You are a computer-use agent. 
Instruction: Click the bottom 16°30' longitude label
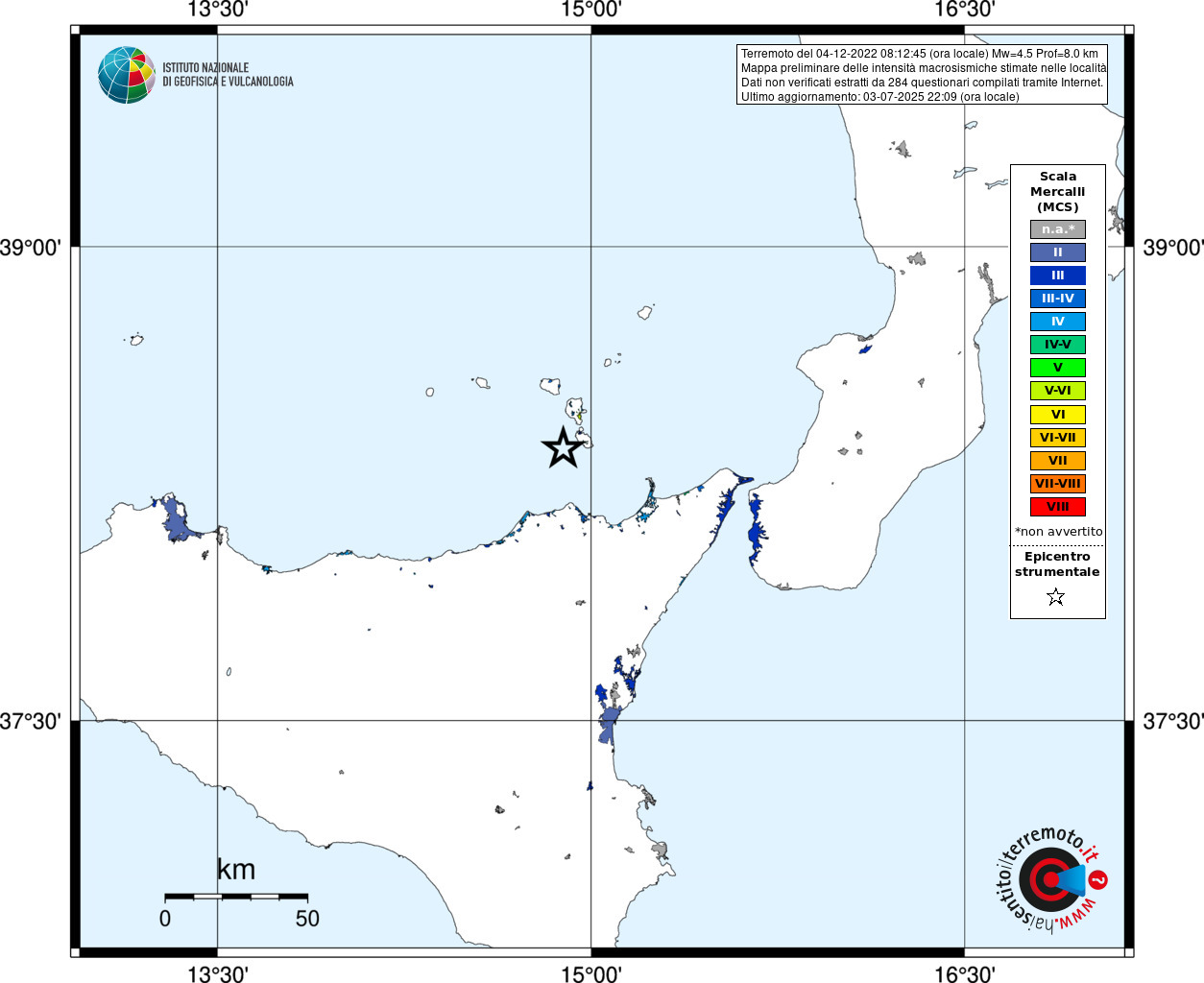(965, 973)
